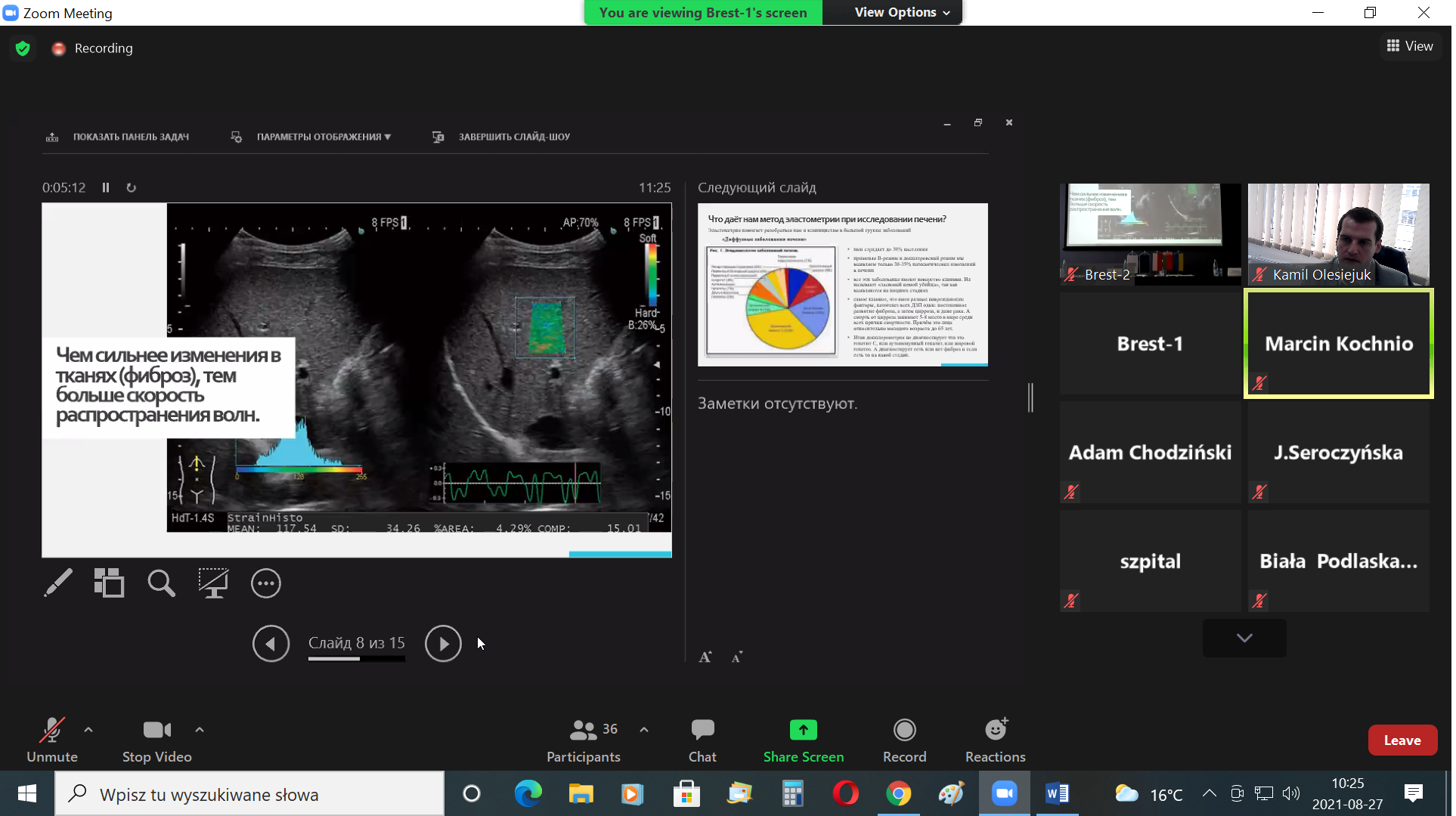Click Завершить слайд-шоу menu item

point(513,137)
